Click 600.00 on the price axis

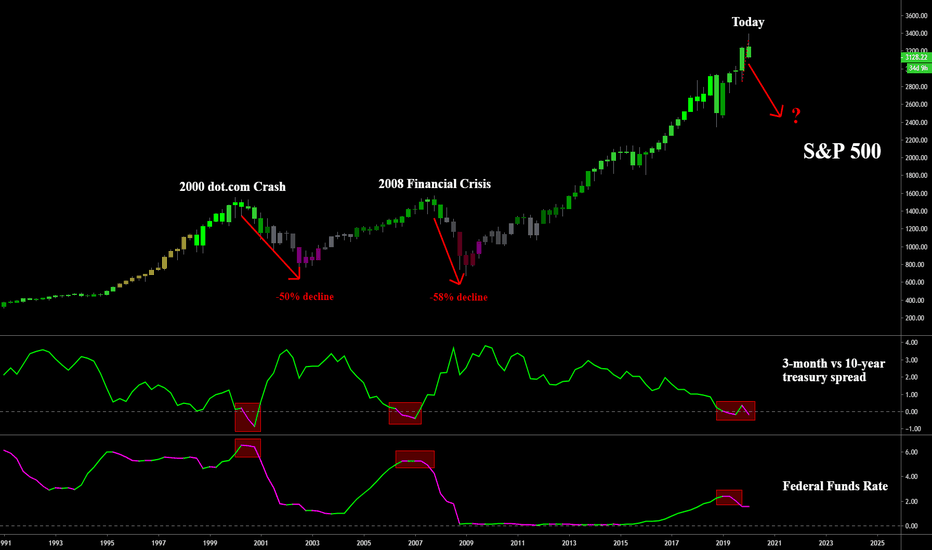pos(916,282)
